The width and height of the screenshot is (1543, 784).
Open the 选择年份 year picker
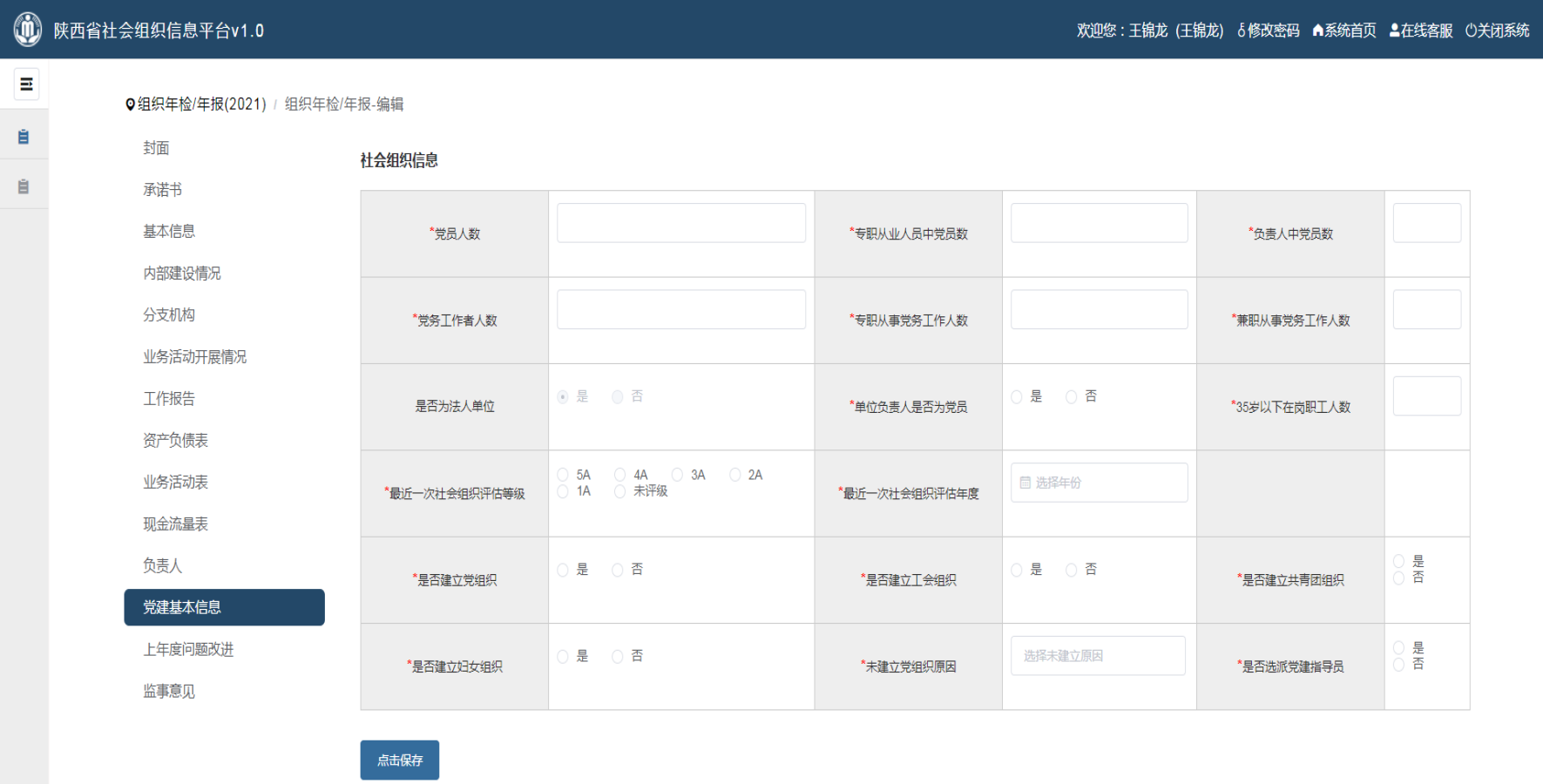pos(1099,483)
